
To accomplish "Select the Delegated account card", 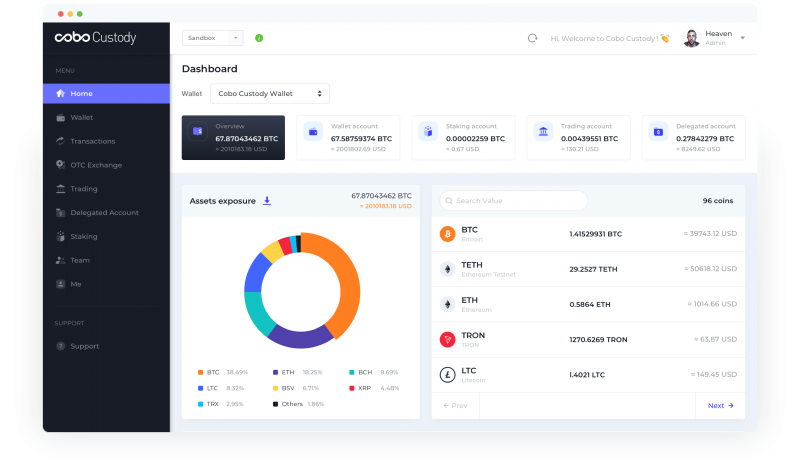I will [694, 138].
